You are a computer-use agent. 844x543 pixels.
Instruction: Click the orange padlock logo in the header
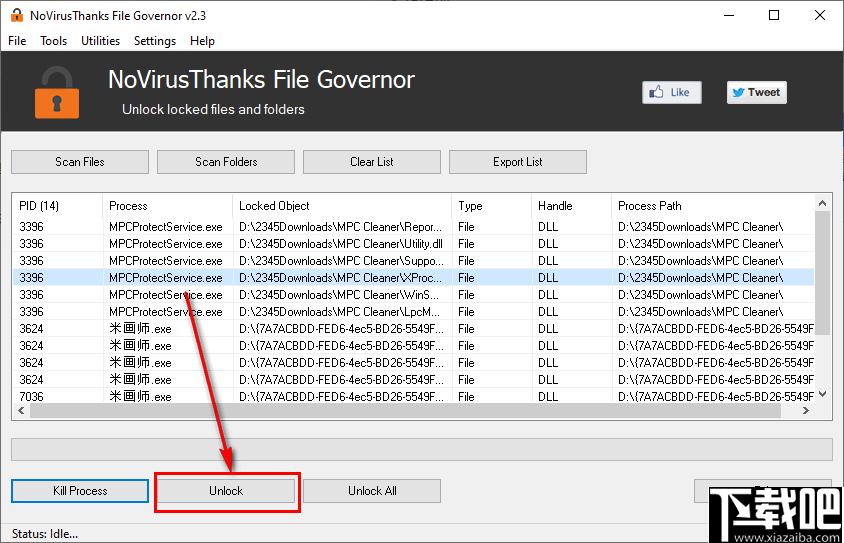[x=57, y=92]
